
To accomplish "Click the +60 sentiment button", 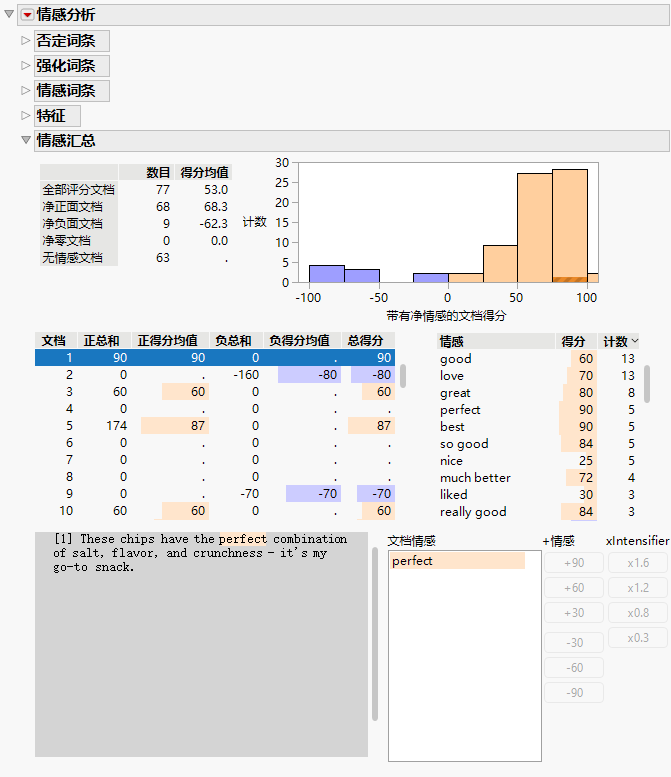I will (x=574, y=588).
